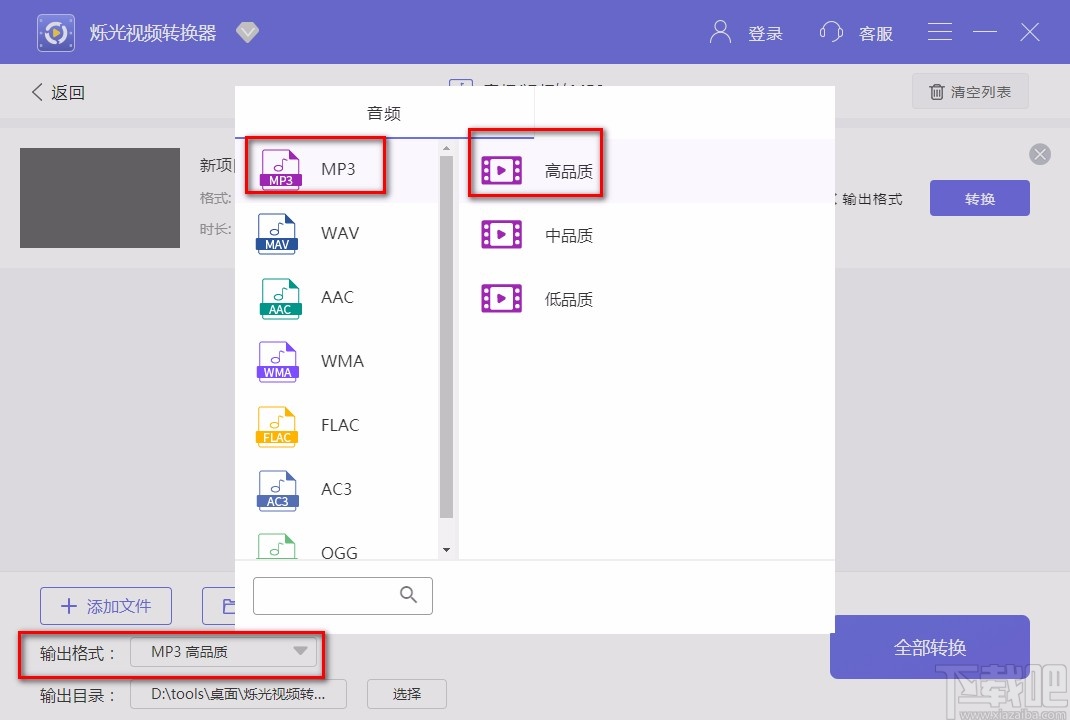
Task: Click the 客服 customer service icon
Action: [x=831, y=32]
